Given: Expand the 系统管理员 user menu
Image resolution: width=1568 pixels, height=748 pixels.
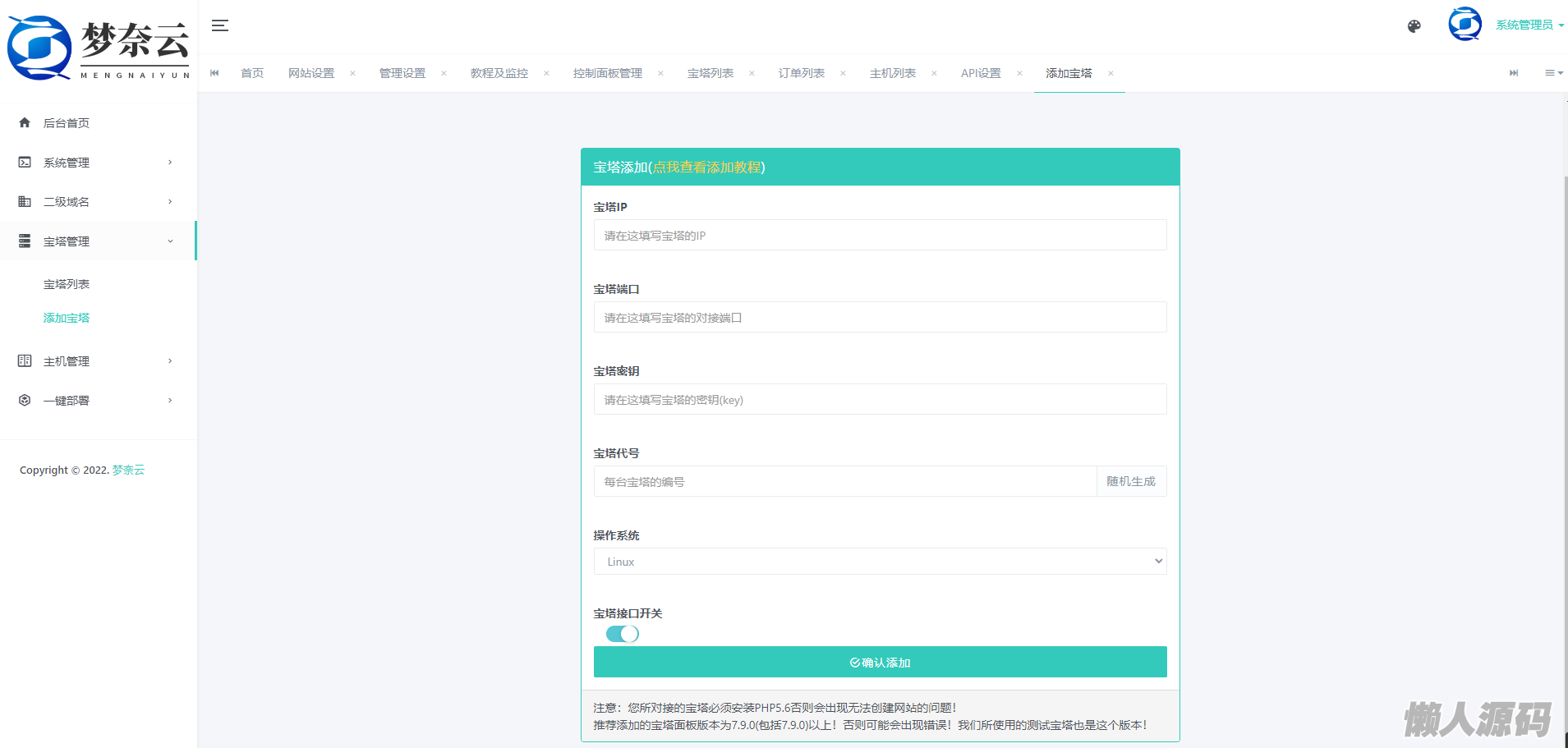Looking at the screenshot, I should pyautogui.click(x=1529, y=25).
